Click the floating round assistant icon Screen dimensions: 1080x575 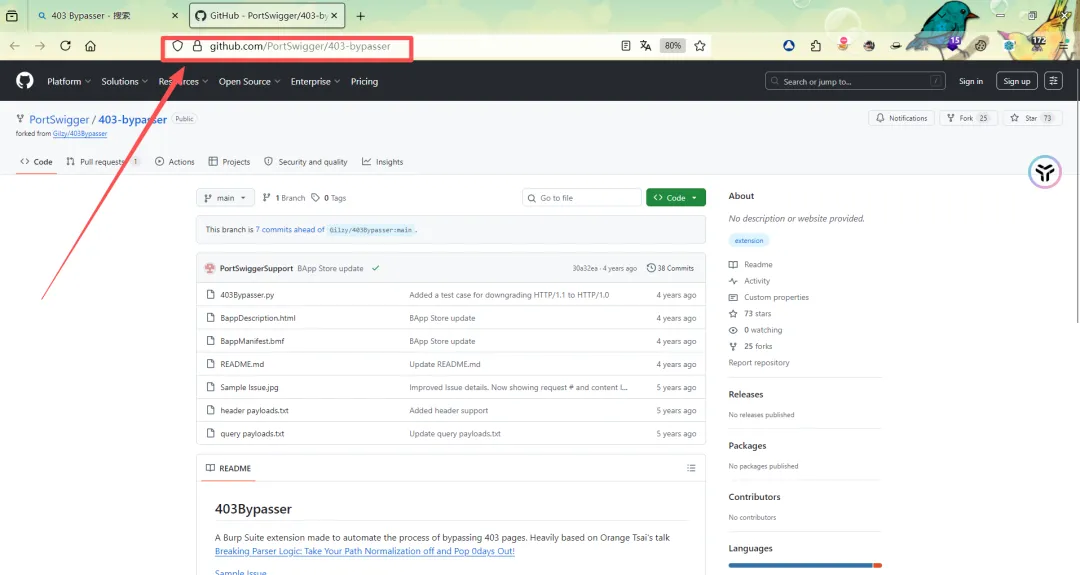(x=1045, y=172)
